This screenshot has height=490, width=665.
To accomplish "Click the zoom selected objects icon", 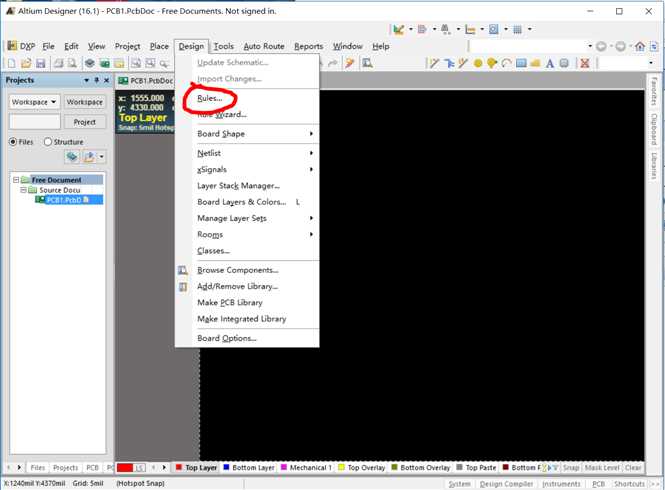I will point(150,63).
